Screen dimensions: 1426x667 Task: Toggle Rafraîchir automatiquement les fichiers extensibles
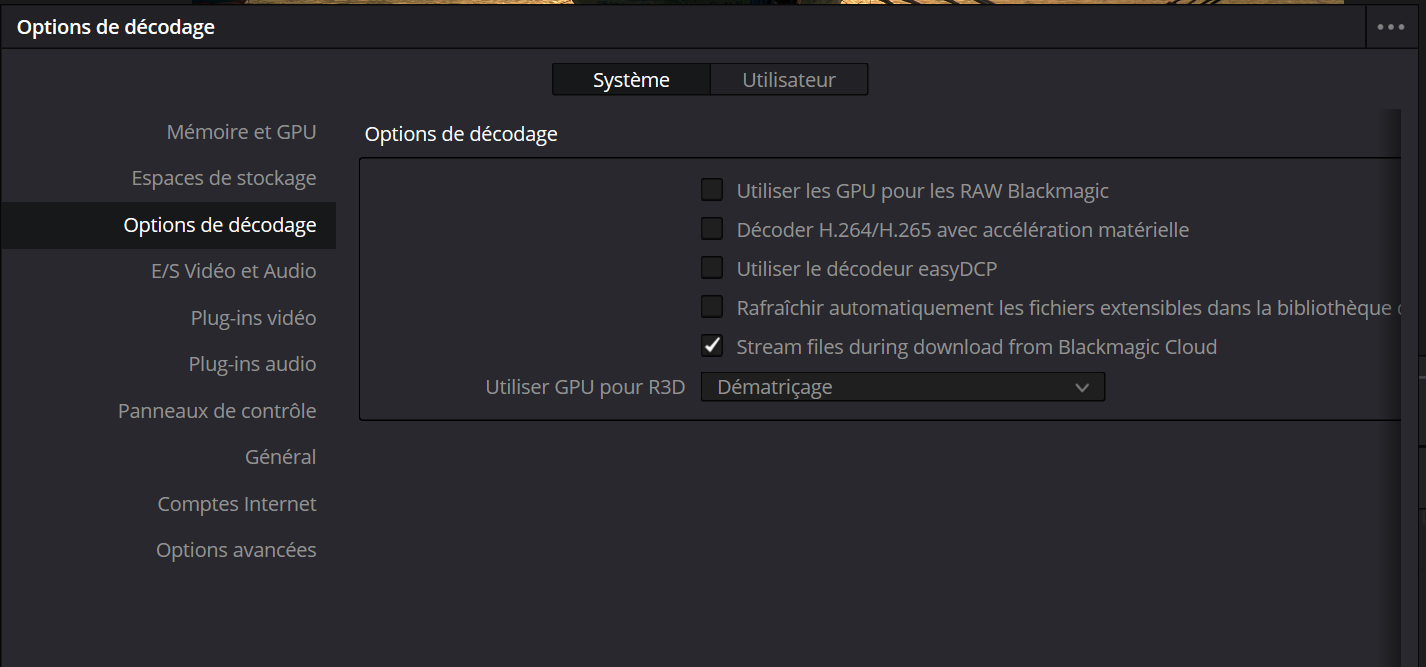click(712, 307)
